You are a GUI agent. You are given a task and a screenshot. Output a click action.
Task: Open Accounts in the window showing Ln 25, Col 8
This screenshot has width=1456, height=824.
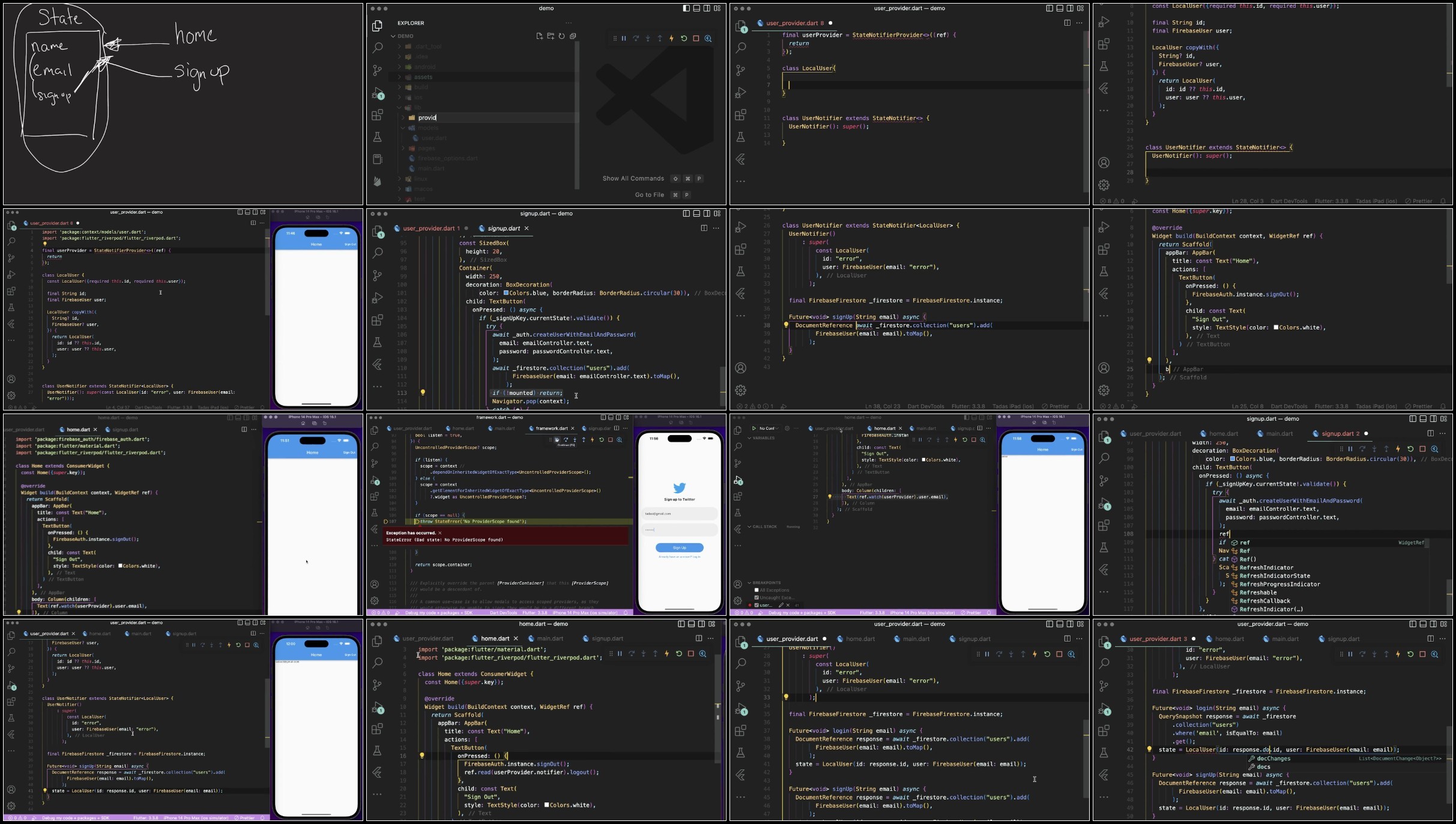pos(1104,368)
